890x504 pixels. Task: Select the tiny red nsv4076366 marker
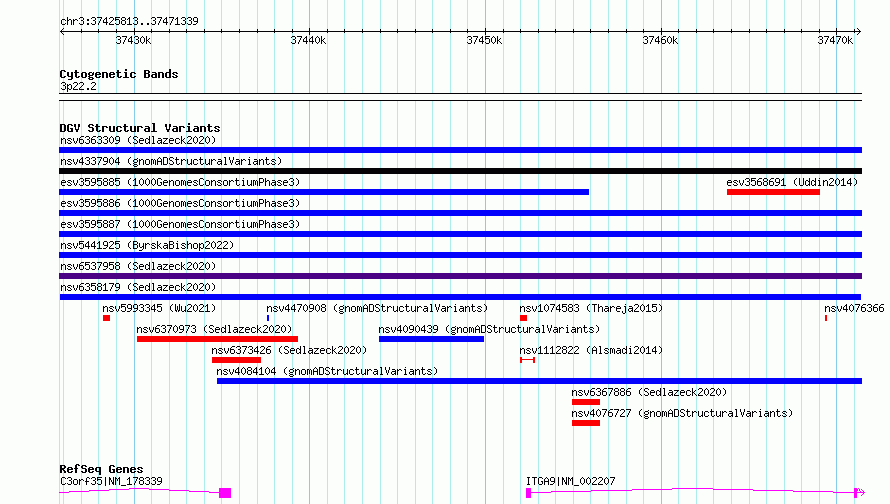click(x=826, y=318)
